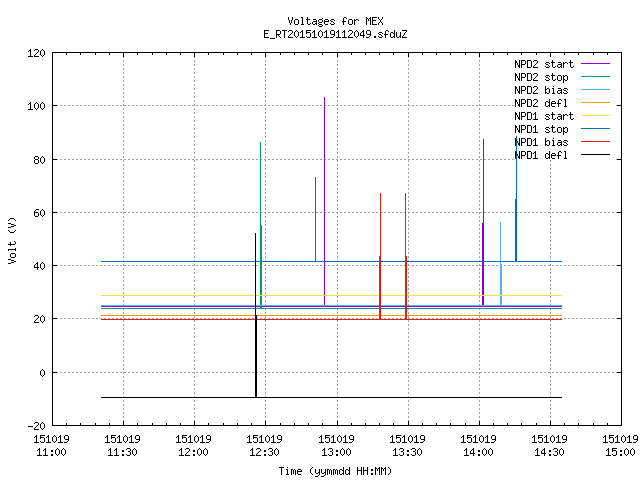Click the 'NPD1 start' legend label
Viewport: 640px width, 480px height.
click(544, 116)
